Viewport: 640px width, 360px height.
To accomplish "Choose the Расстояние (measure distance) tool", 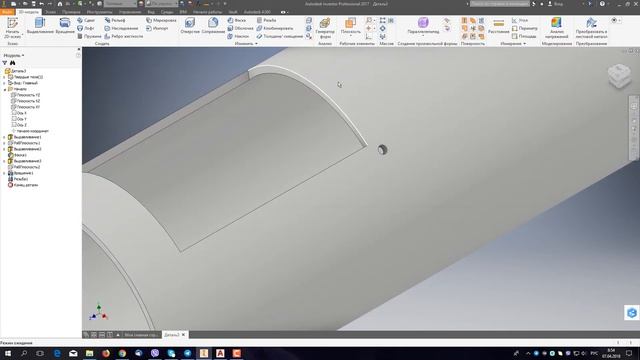I will [498, 26].
